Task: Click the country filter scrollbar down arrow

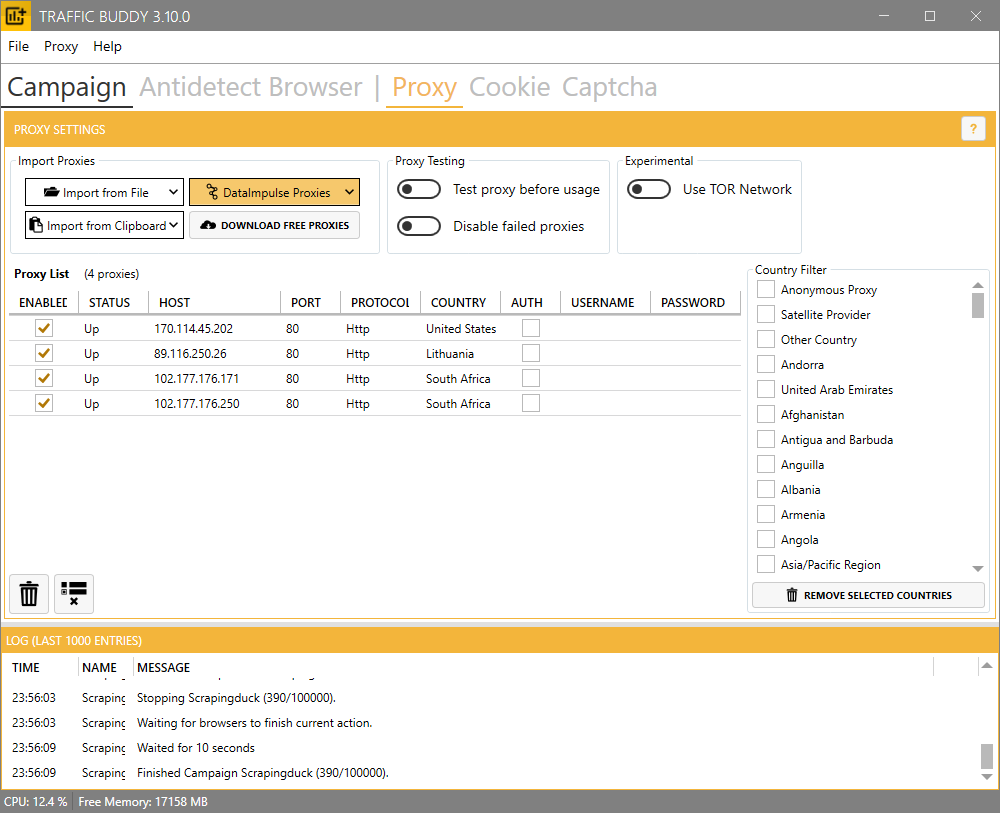Action: click(978, 568)
